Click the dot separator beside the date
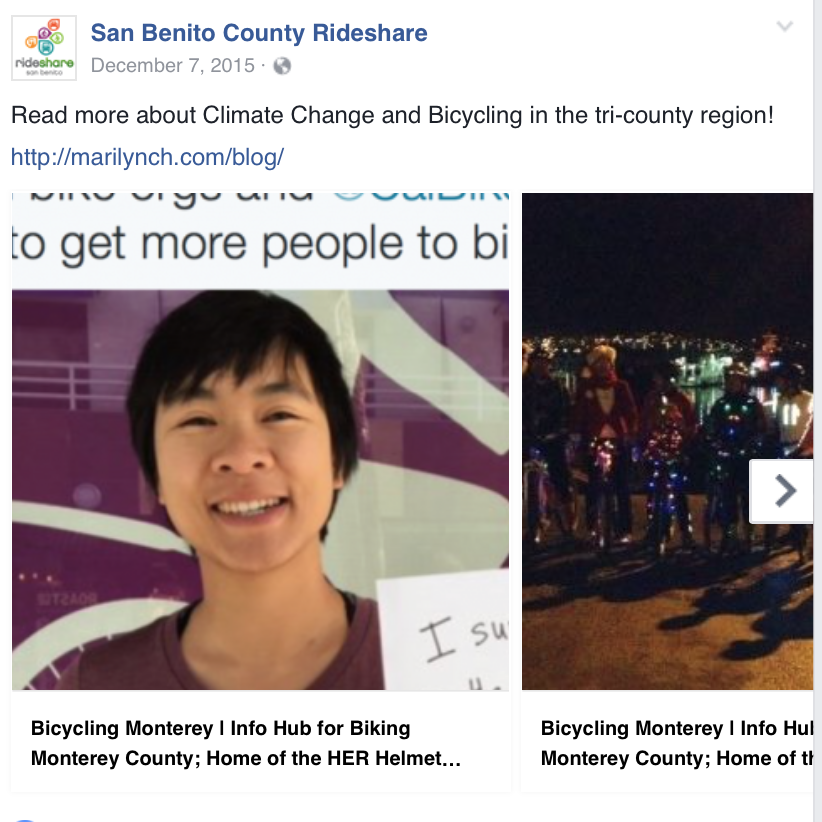This screenshot has height=822, width=822. [x=264, y=66]
